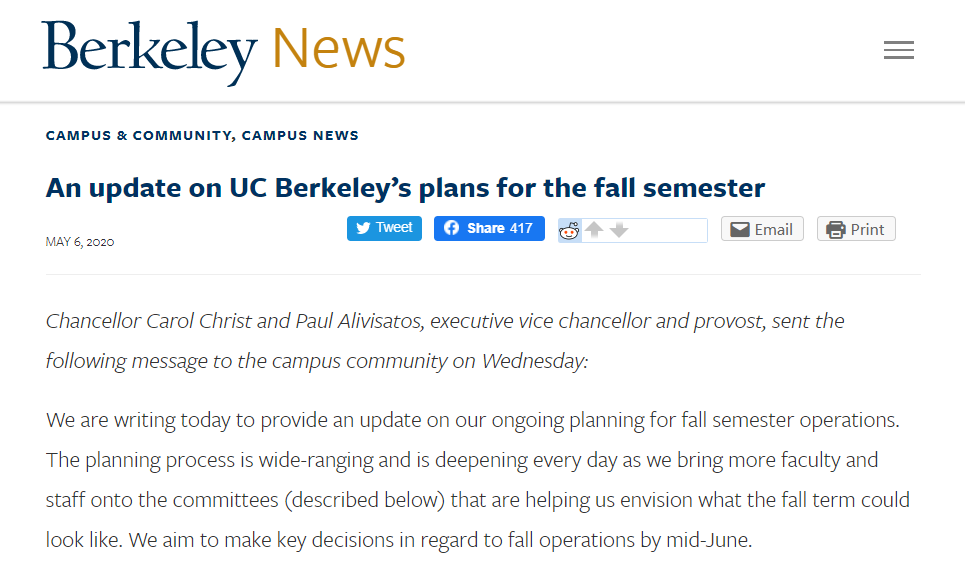This screenshot has width=965, height=574.
Task: Click the empty Reddit score box
Action: (x=670, y=230)
